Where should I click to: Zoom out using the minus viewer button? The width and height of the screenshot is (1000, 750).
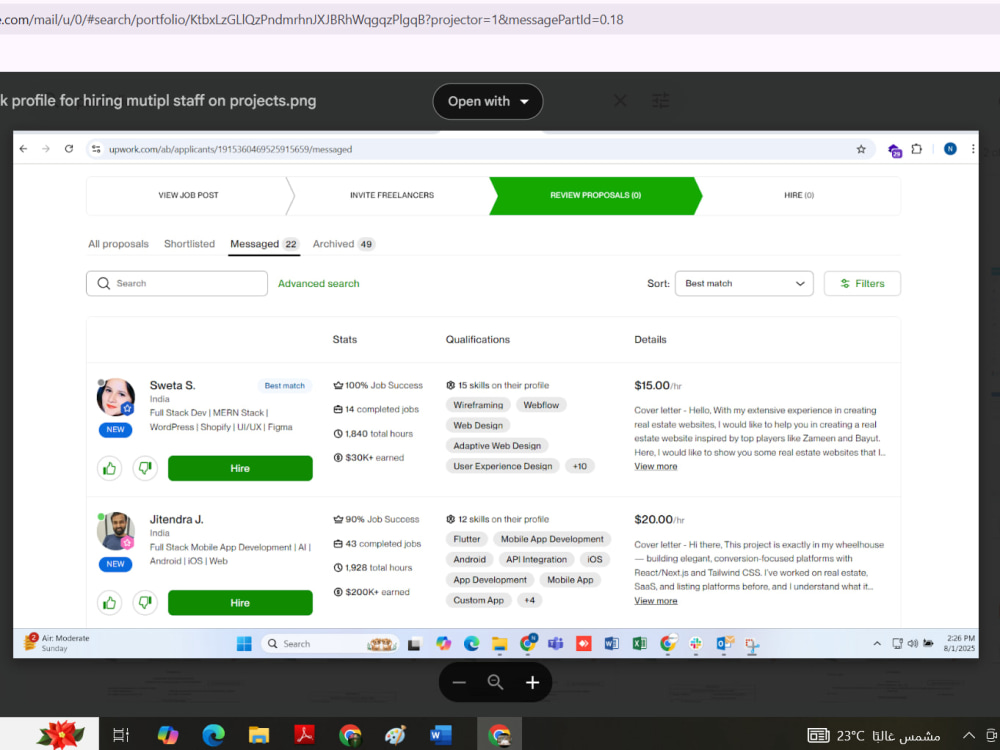[x=459, y=682]
